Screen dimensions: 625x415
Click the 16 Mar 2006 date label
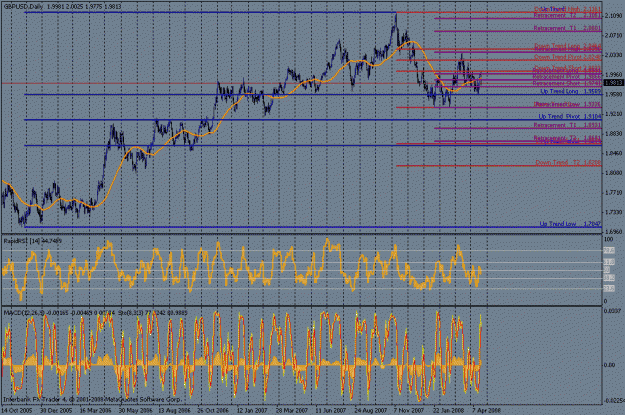click(95, 410)
